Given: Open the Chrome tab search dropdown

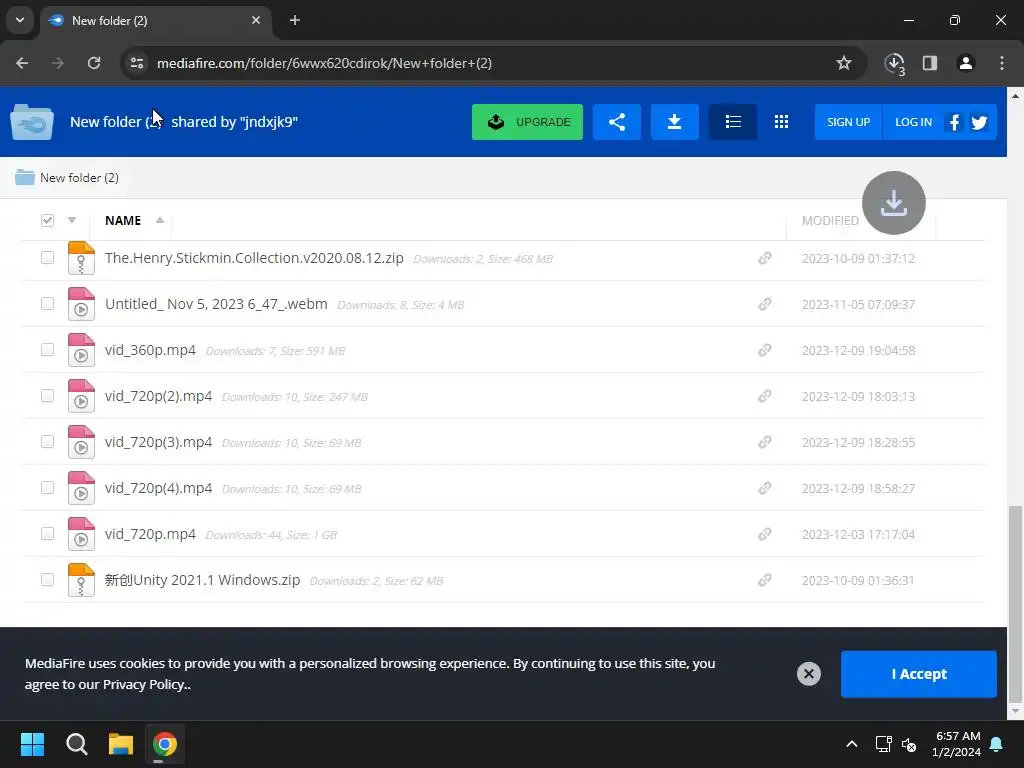Looking at the screenshot, I should click(20, 20).
